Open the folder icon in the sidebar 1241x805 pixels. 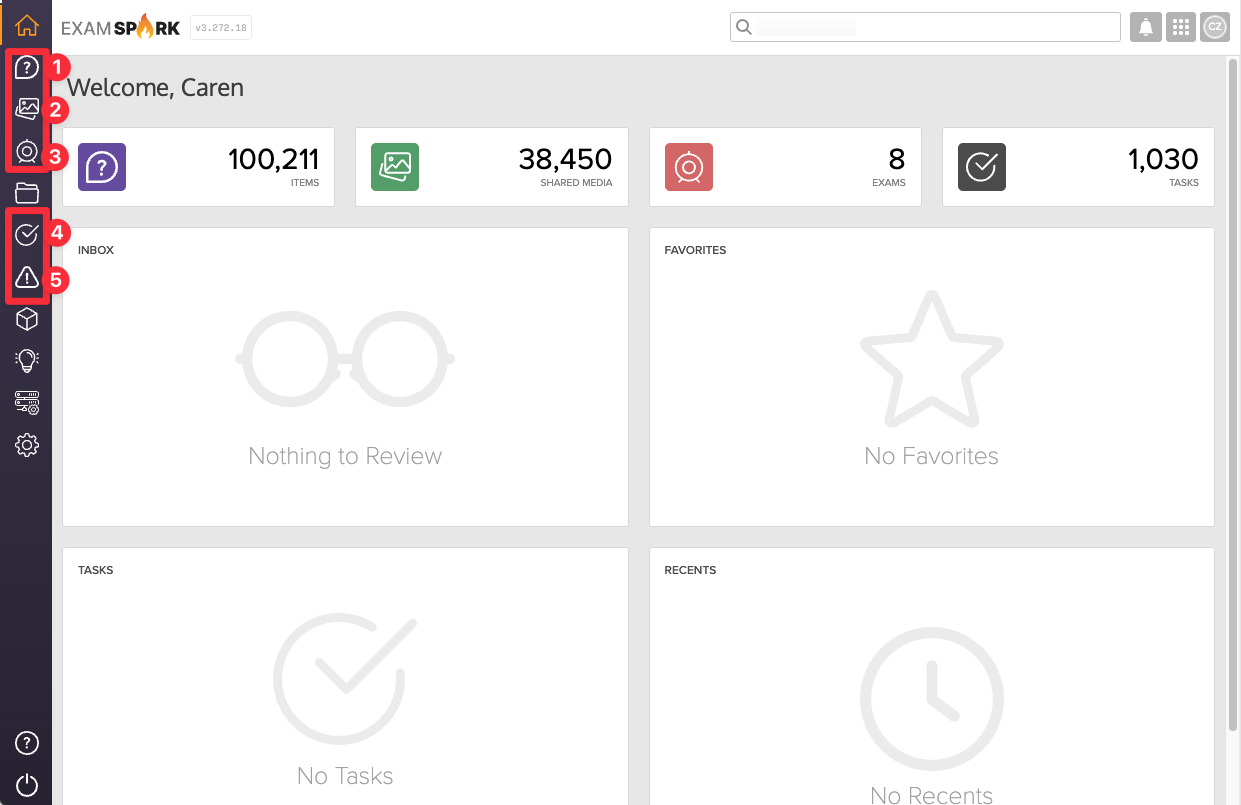pyautogui.click(x=27, y=193)
